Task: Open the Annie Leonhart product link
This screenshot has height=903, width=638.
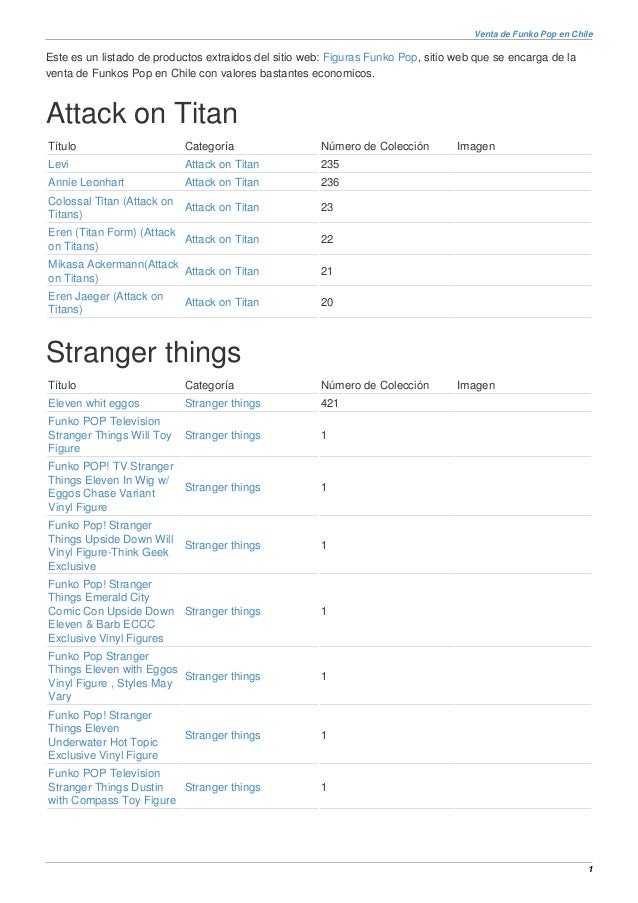Action: [x=86, y=182]
